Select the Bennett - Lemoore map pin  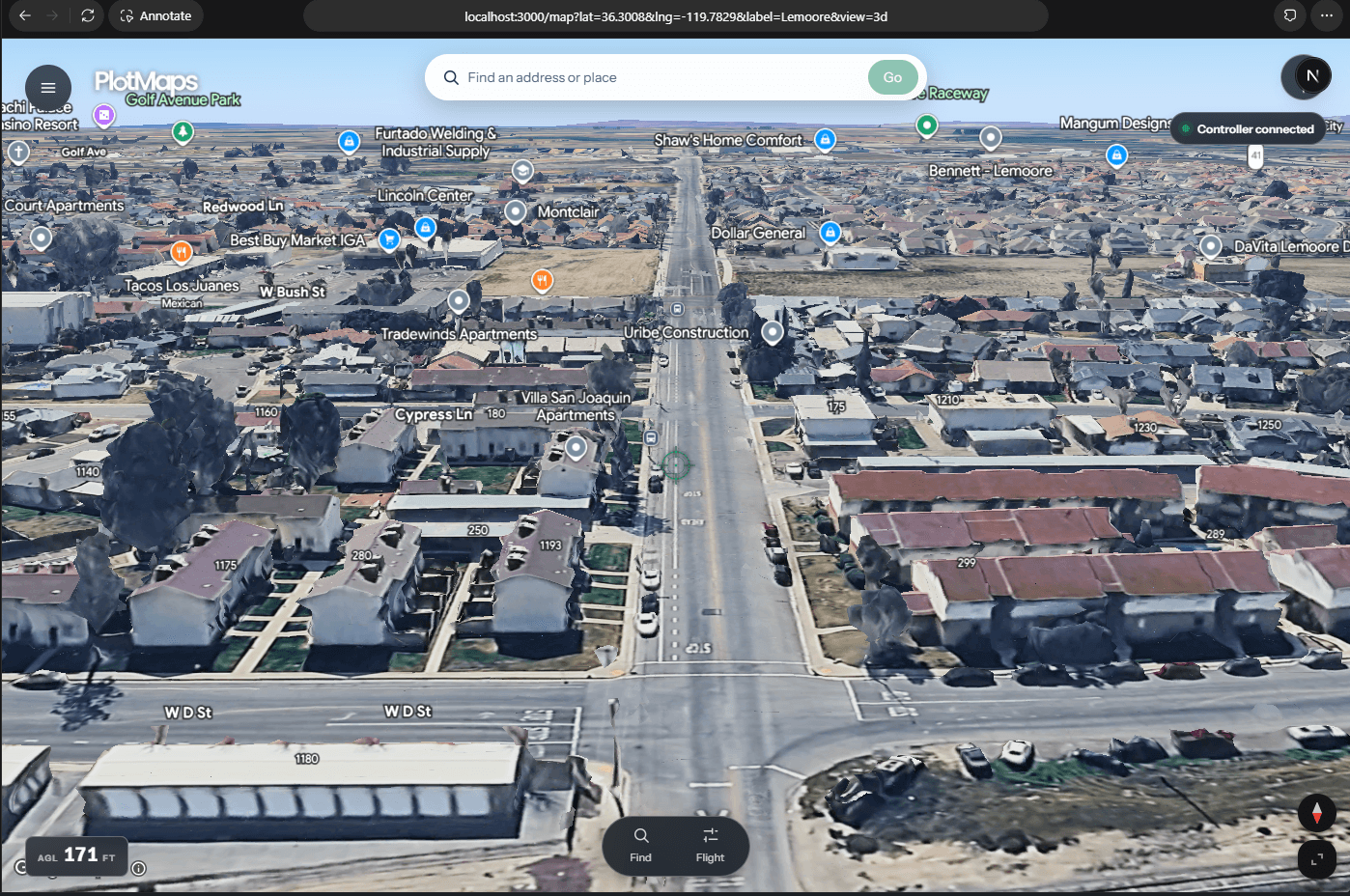pos(991,137)
